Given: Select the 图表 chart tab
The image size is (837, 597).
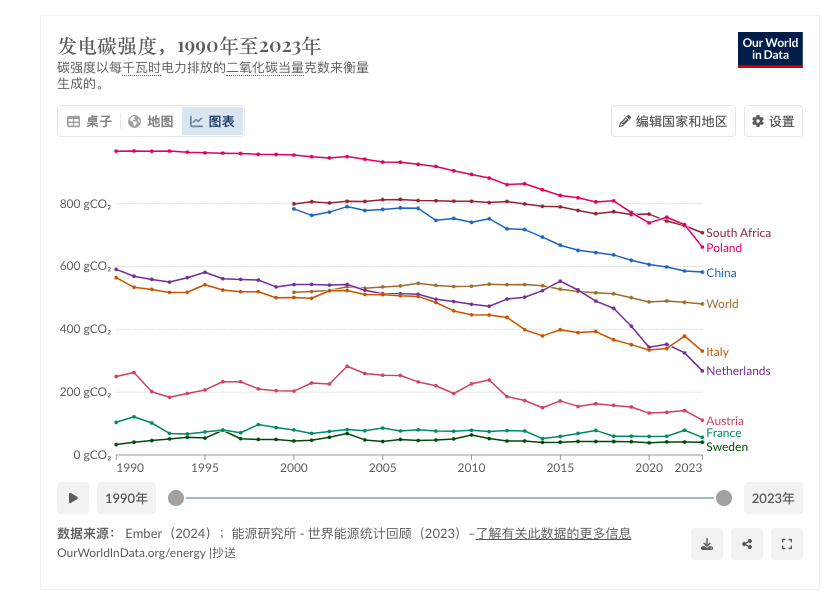Looking at the screenshot, I should tap(212, 121).
